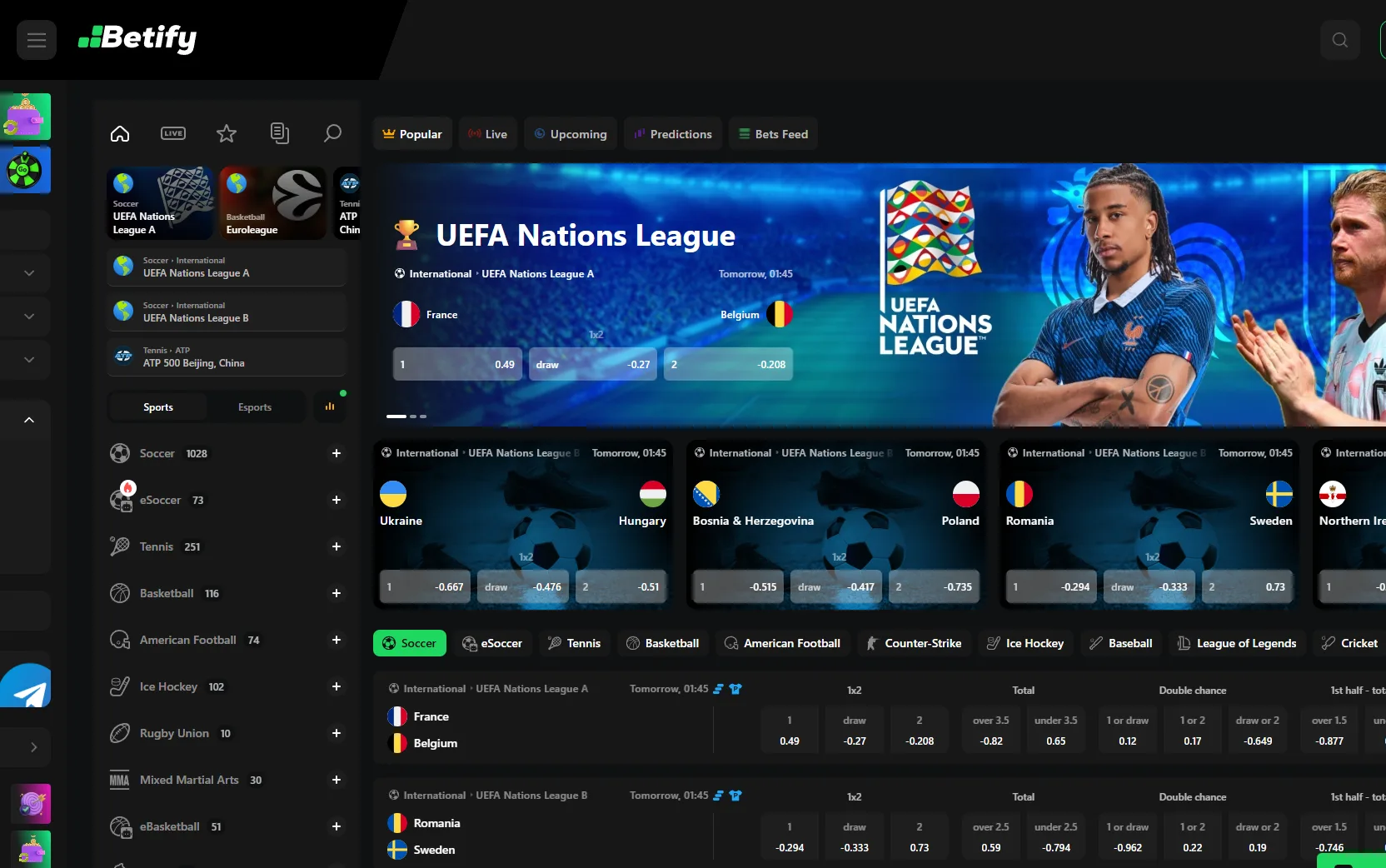The image size is (1386, 868).
Task: Filter by Ice Hockey chip
Action: (1026, 643)
